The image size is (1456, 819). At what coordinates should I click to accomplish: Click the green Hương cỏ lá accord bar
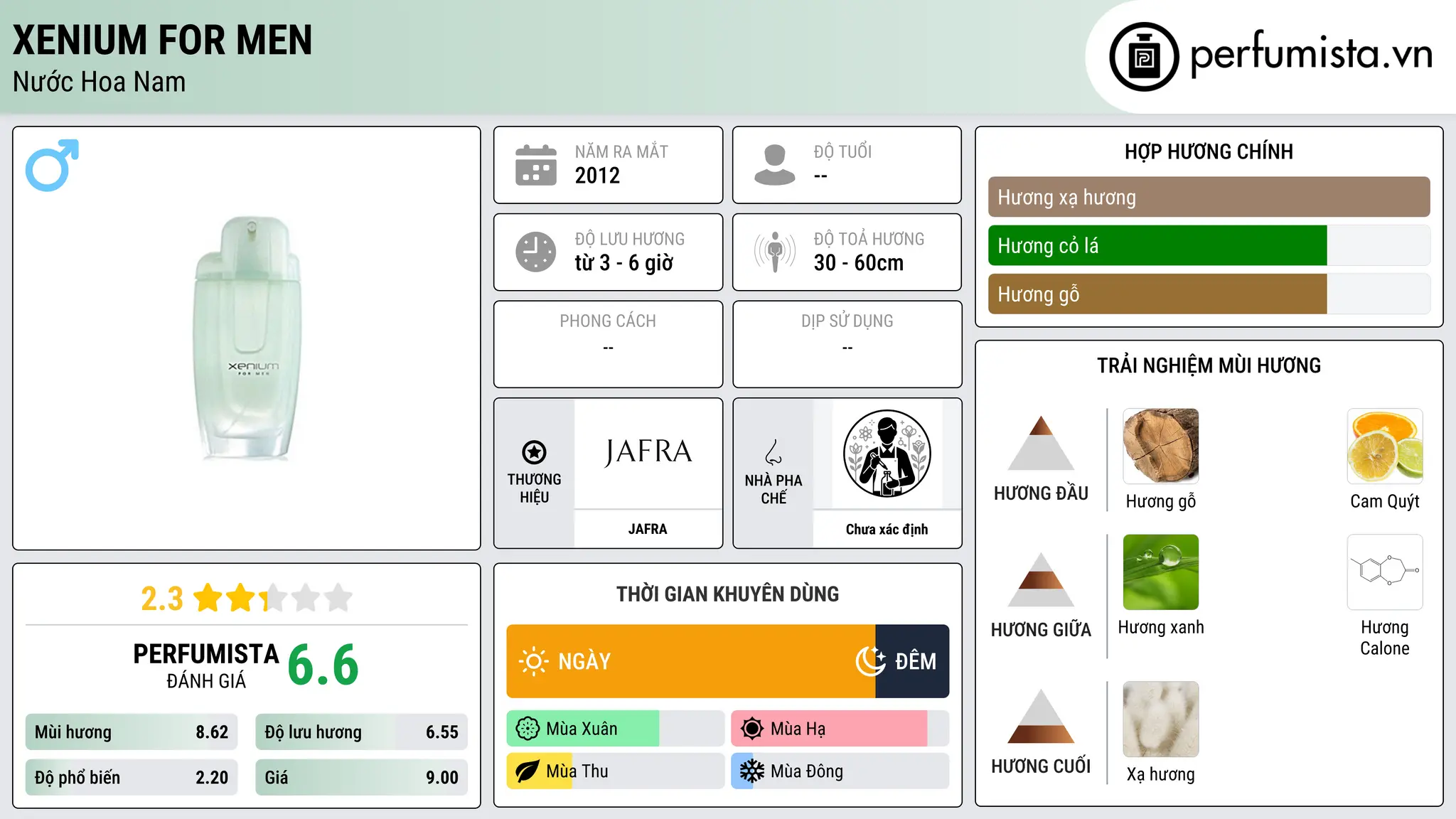(x=1157, y=245)
